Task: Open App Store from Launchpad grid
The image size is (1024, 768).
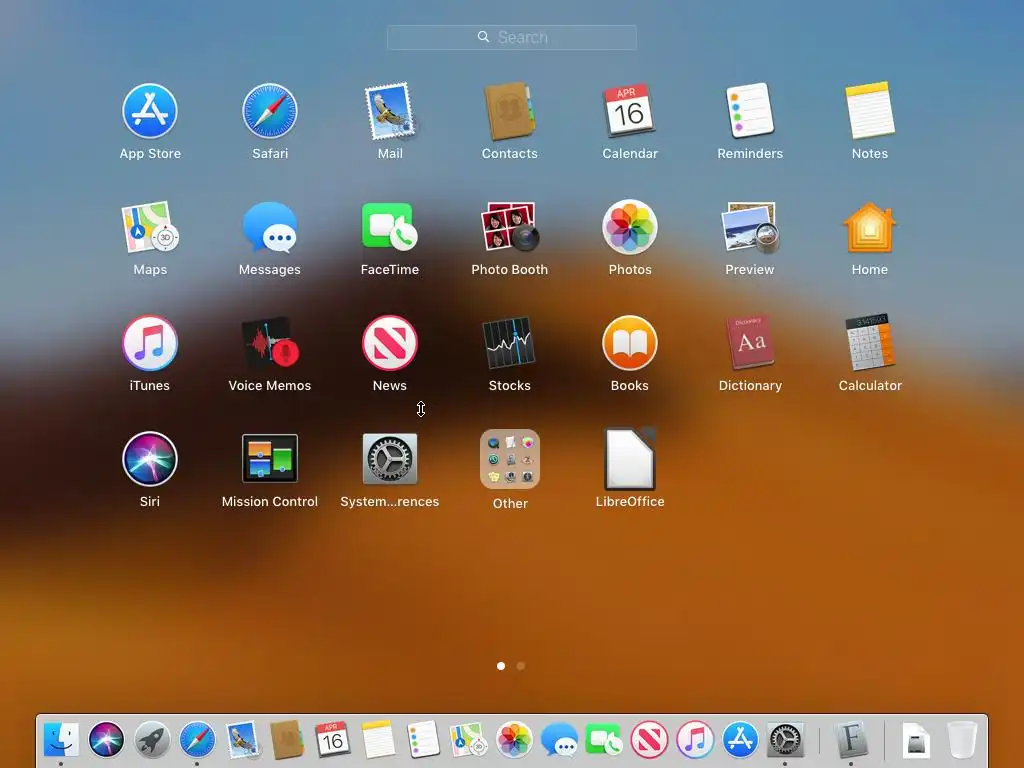Action: tap(150, 111)
